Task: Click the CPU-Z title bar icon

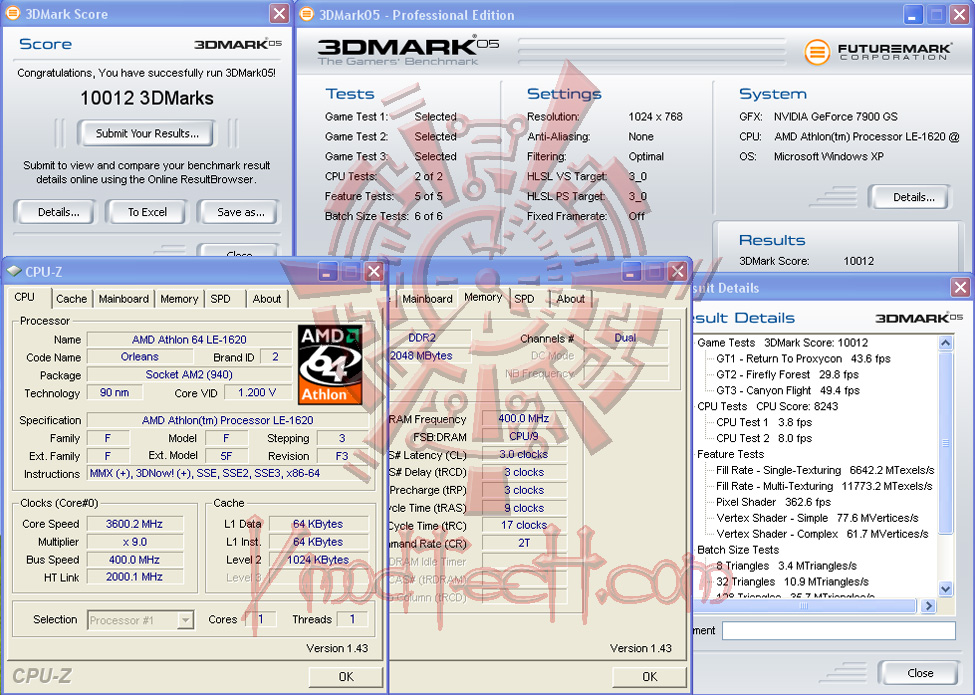Action: point(14,272)
